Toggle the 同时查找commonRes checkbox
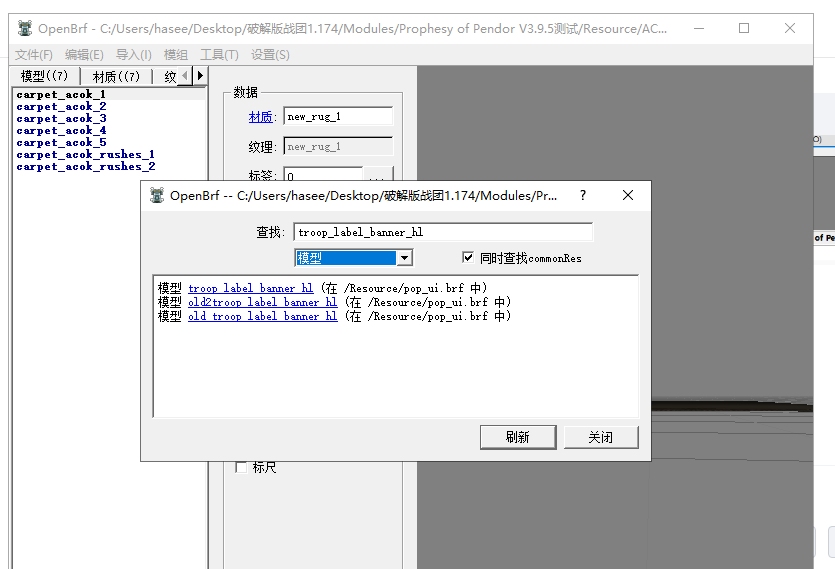Viewport: 835px width, 569px height. click(x=468, y=257)
